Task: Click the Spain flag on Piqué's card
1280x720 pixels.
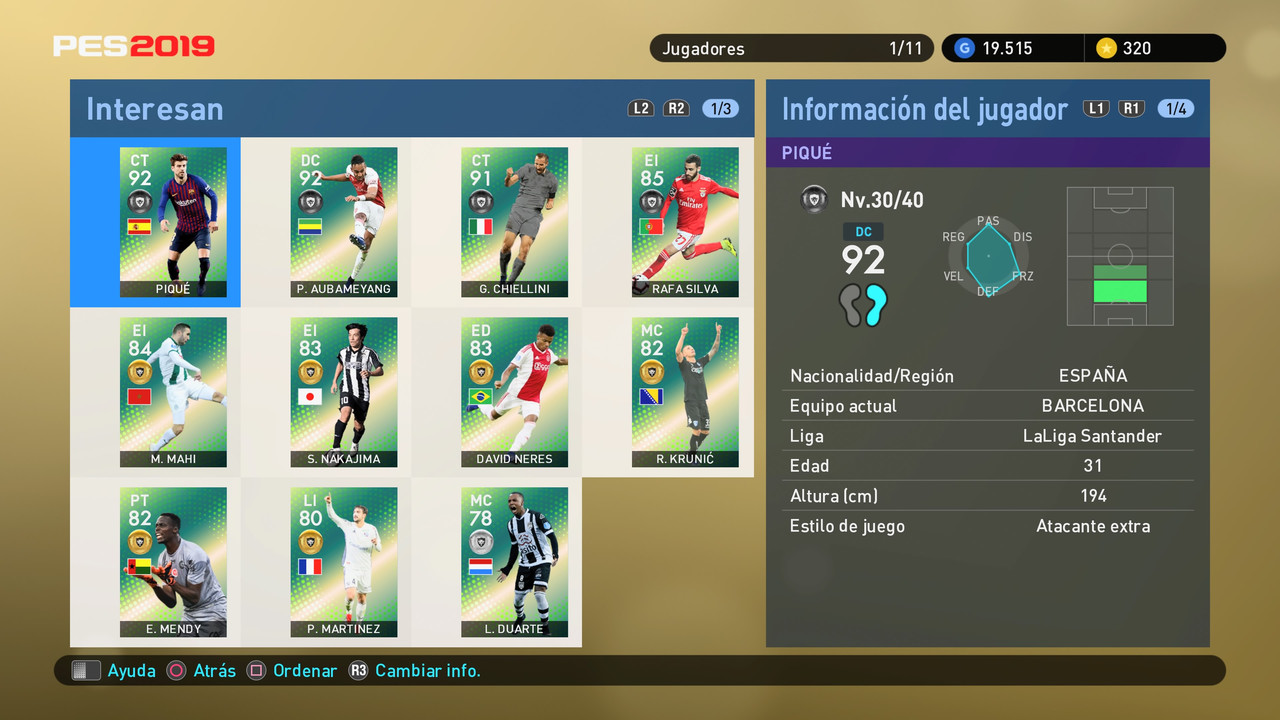Action: click(x=139, y=227)
